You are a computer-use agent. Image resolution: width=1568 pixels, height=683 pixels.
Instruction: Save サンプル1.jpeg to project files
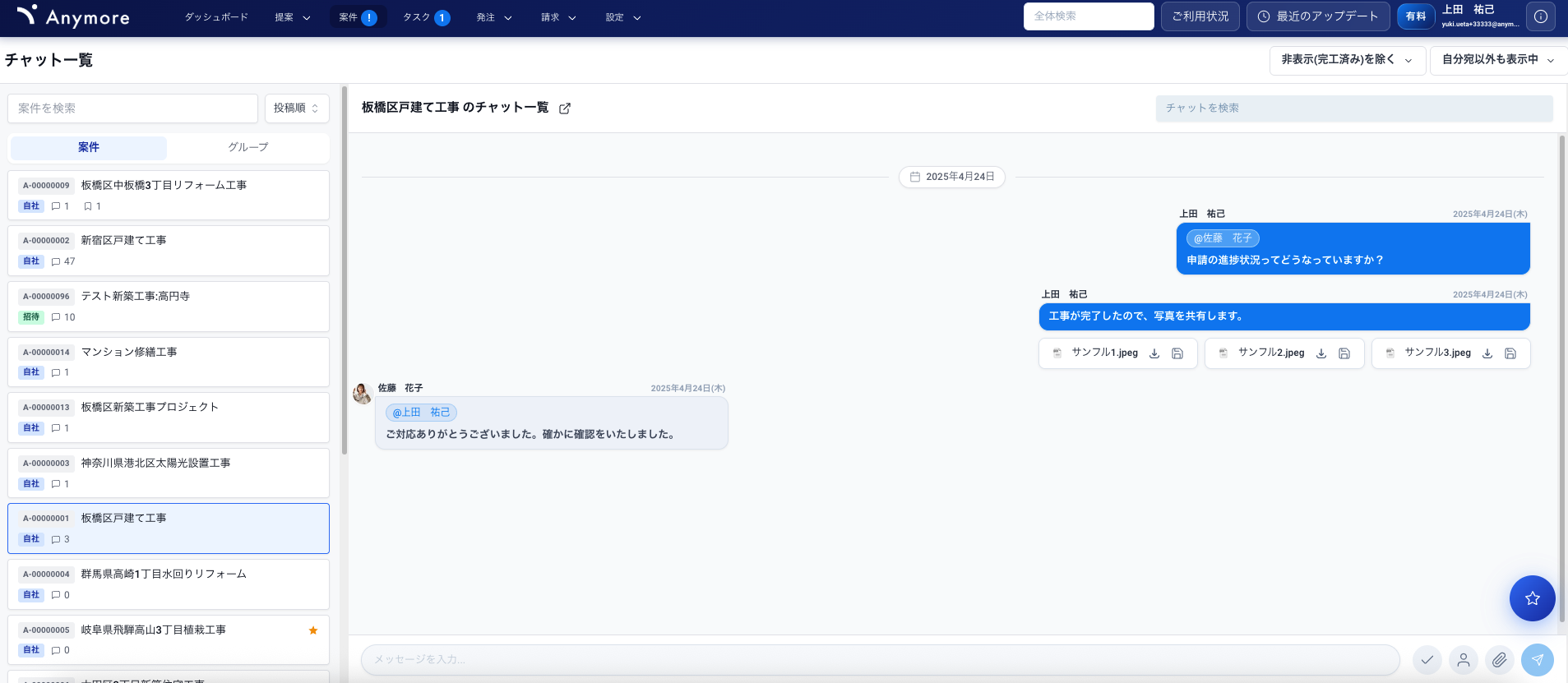(1177, 353)
